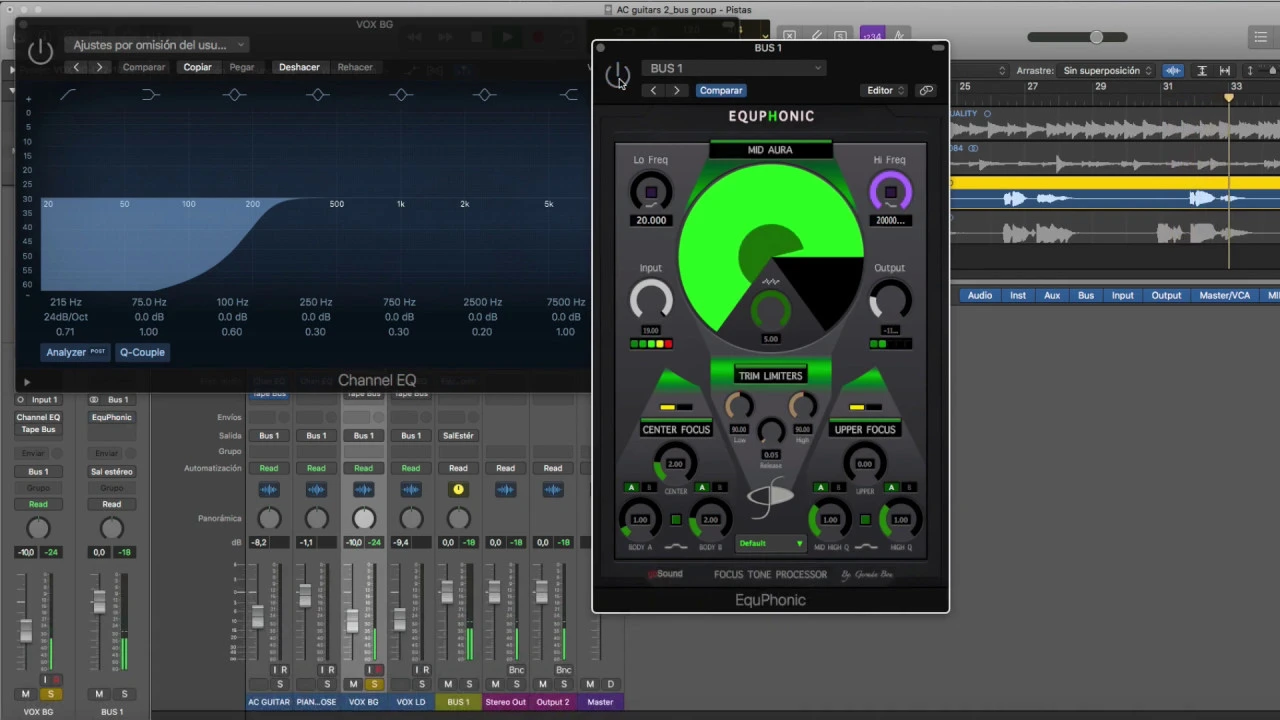Image resolution: width=1280 pixels, height=720 pixels.
Task: Click Deshacer in the Channel EQ window
Action: (299, 67)
